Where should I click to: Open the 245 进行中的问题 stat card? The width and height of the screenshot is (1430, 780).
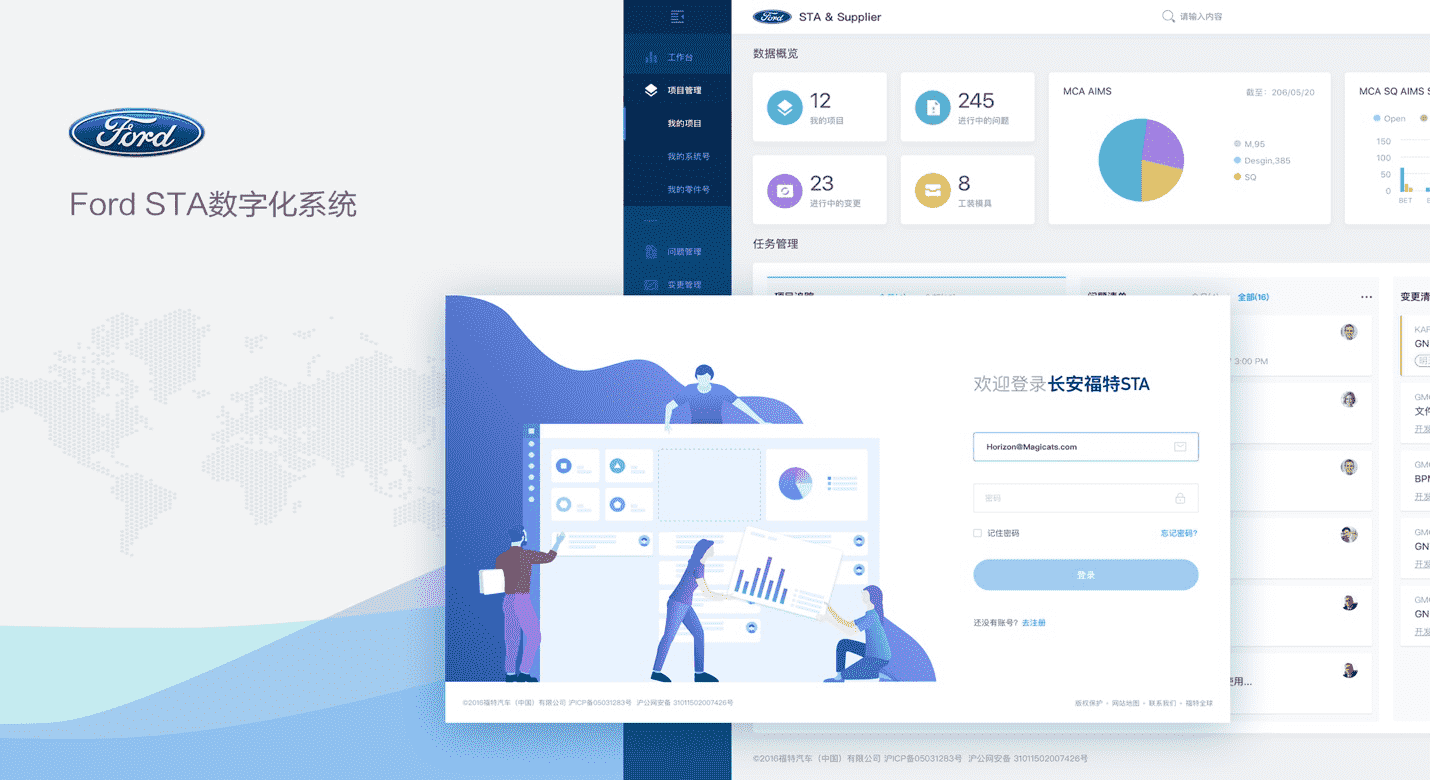[x=968, y=107]
